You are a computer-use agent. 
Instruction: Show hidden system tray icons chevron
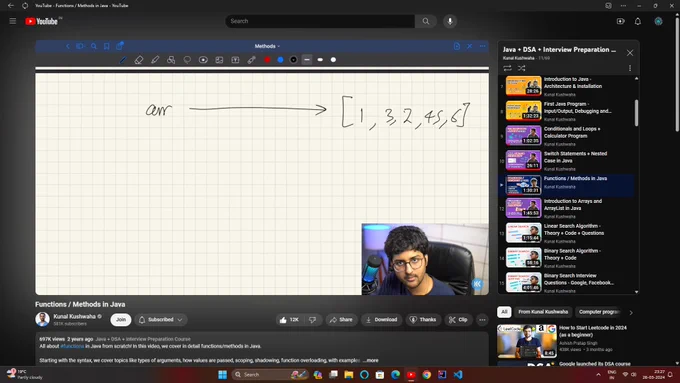click(x=598, y=374)
